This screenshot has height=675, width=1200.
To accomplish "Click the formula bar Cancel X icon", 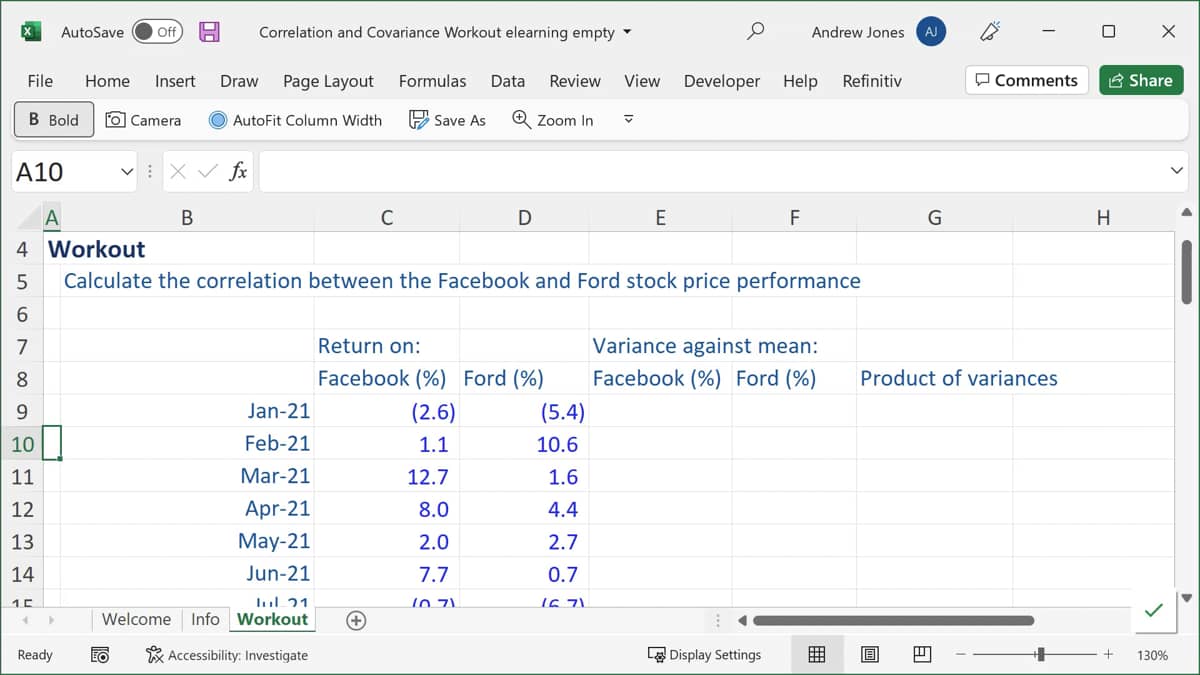I will tap(178, 172).
